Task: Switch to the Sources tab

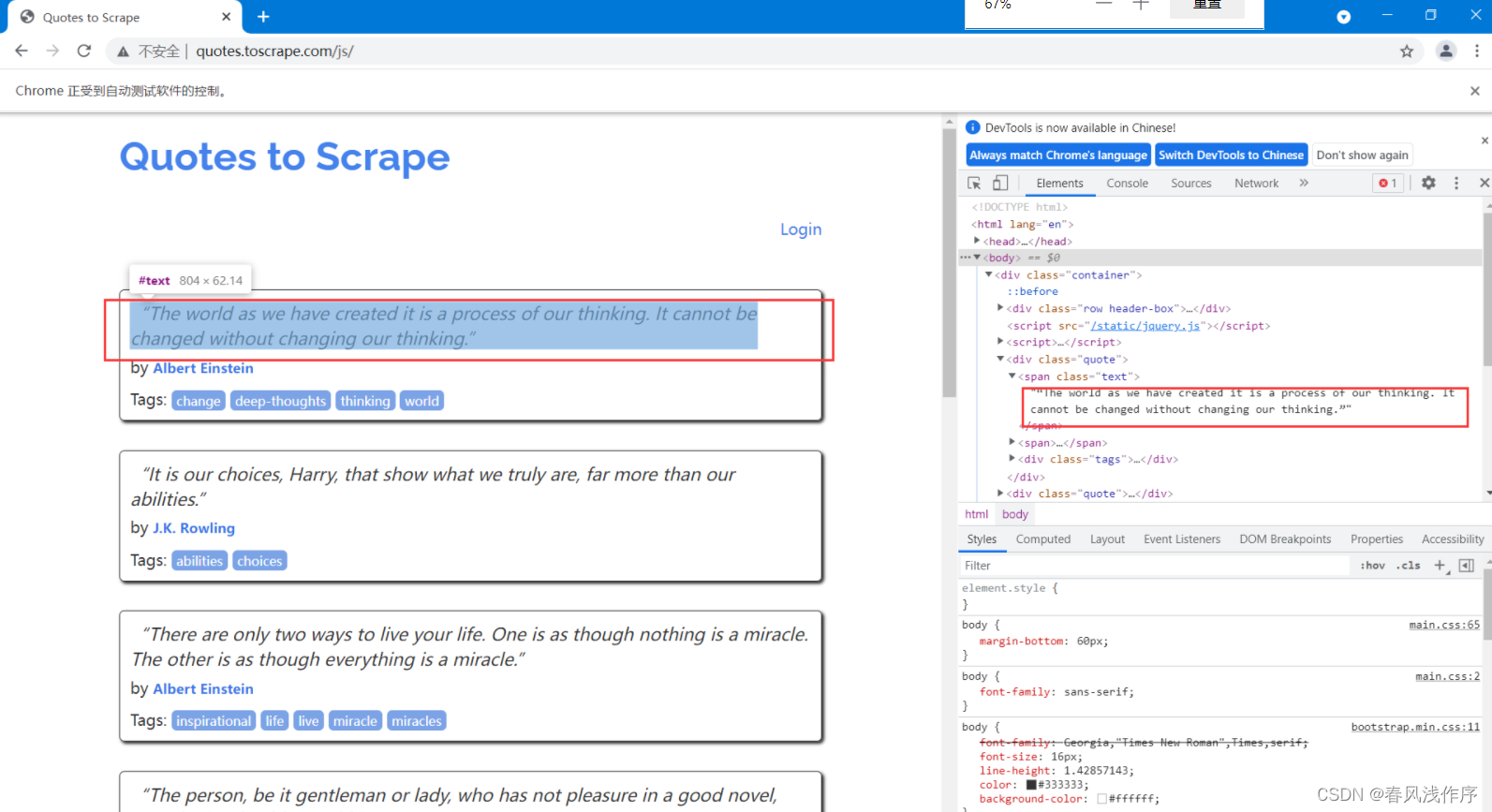Action: point(1191,184)
